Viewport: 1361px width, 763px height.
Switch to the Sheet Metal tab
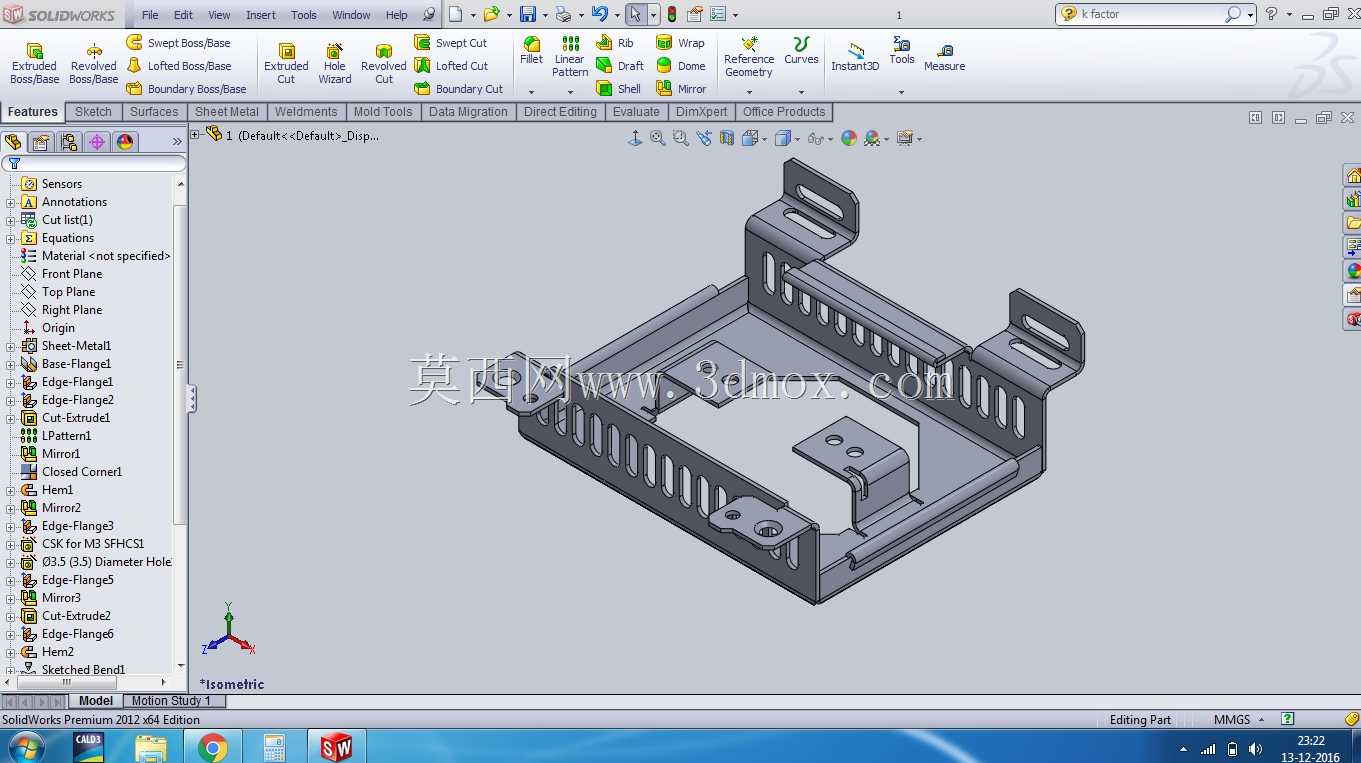click(x=227, y=112)
